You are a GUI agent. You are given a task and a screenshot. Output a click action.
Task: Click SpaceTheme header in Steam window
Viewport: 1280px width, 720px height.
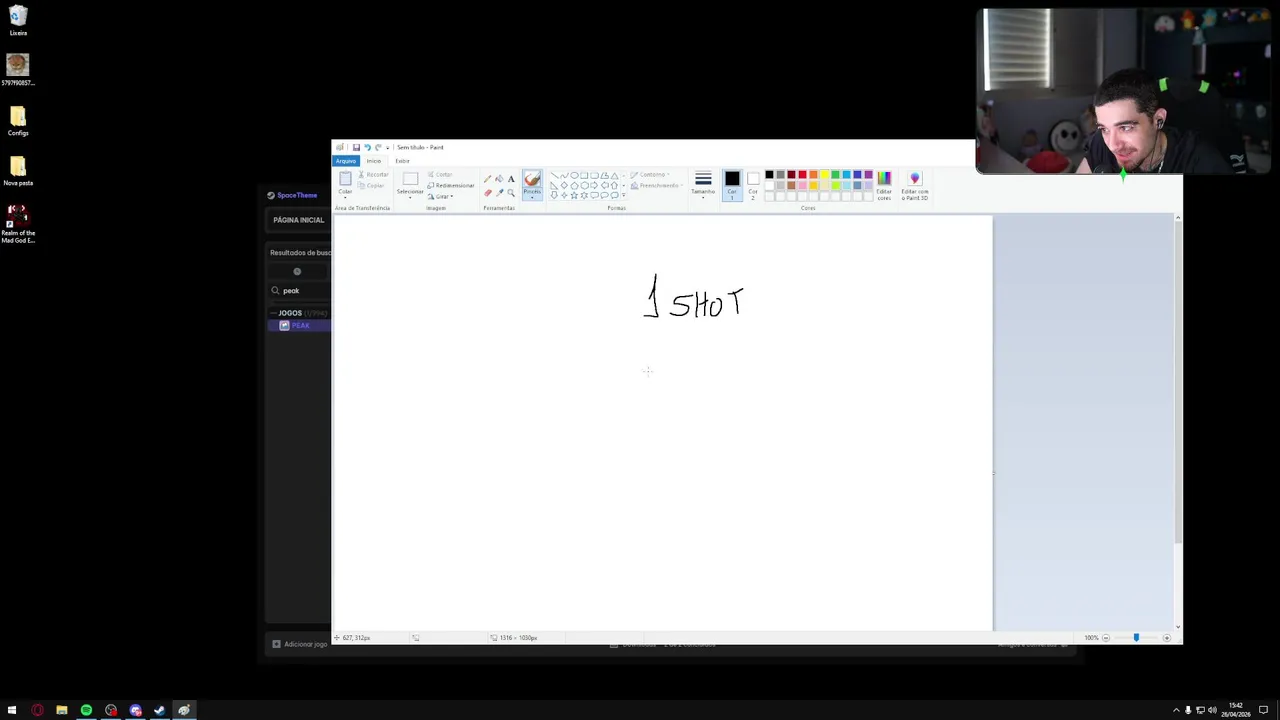292,195
